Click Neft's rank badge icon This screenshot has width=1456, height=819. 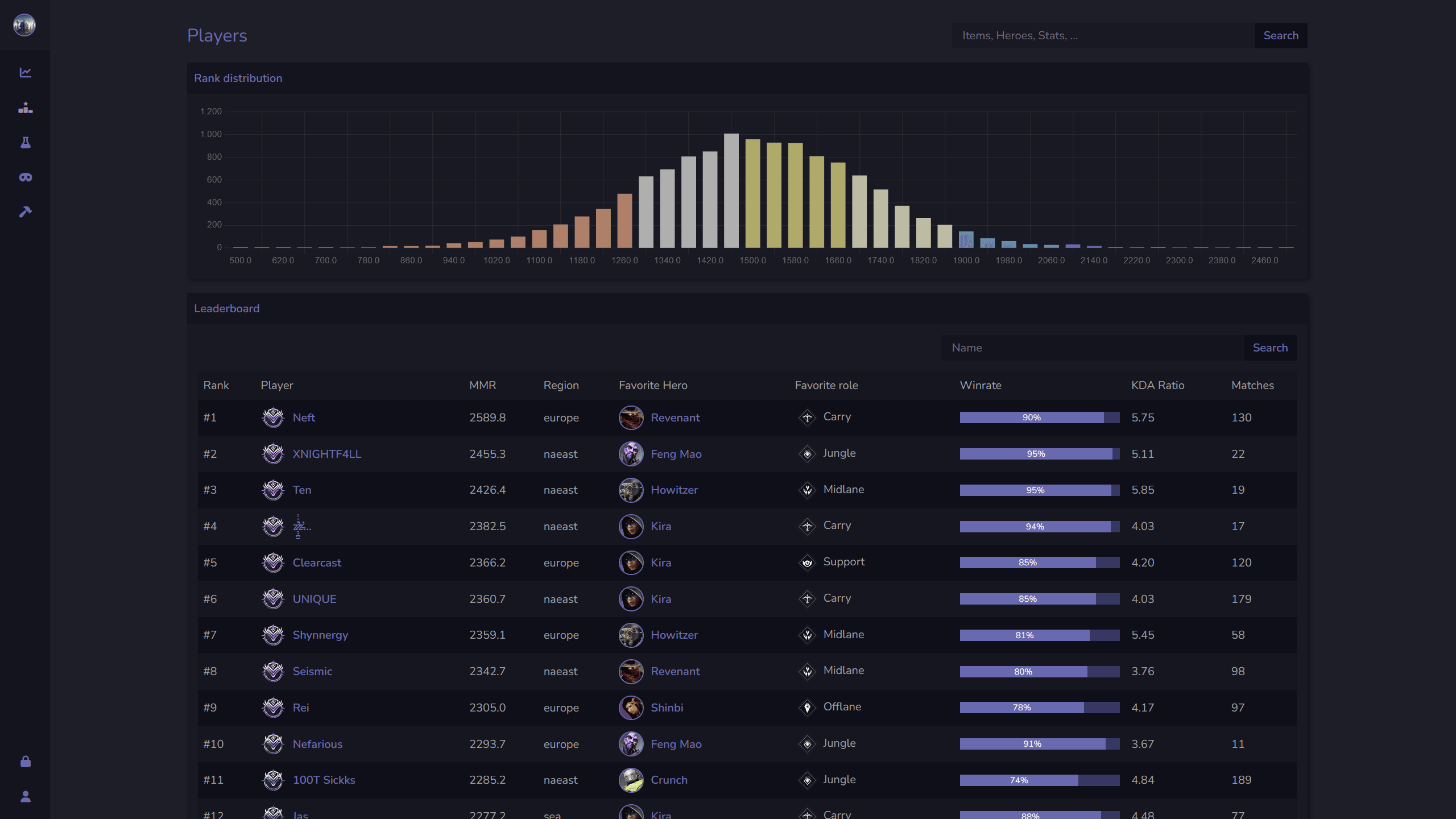[x=273, y=417]
